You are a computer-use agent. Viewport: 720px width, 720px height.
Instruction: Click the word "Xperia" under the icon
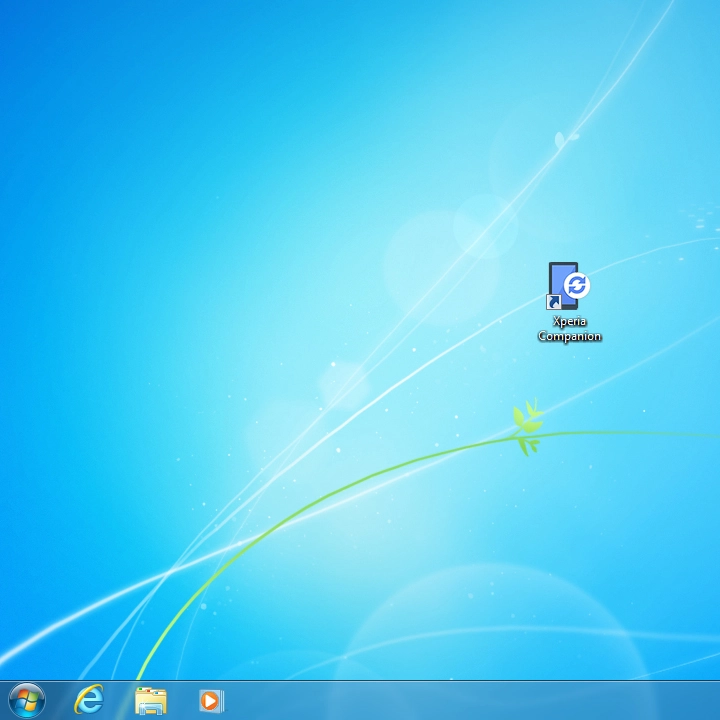coord(569,322)
